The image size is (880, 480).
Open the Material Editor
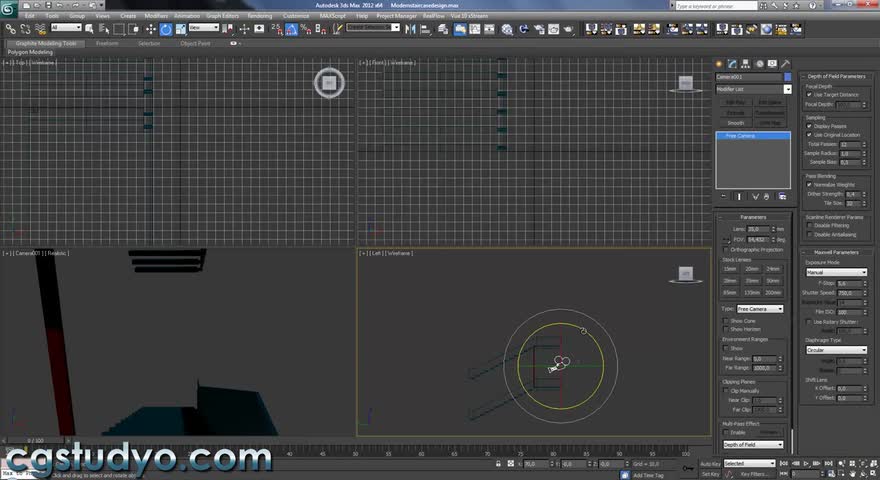coord(507,29)
